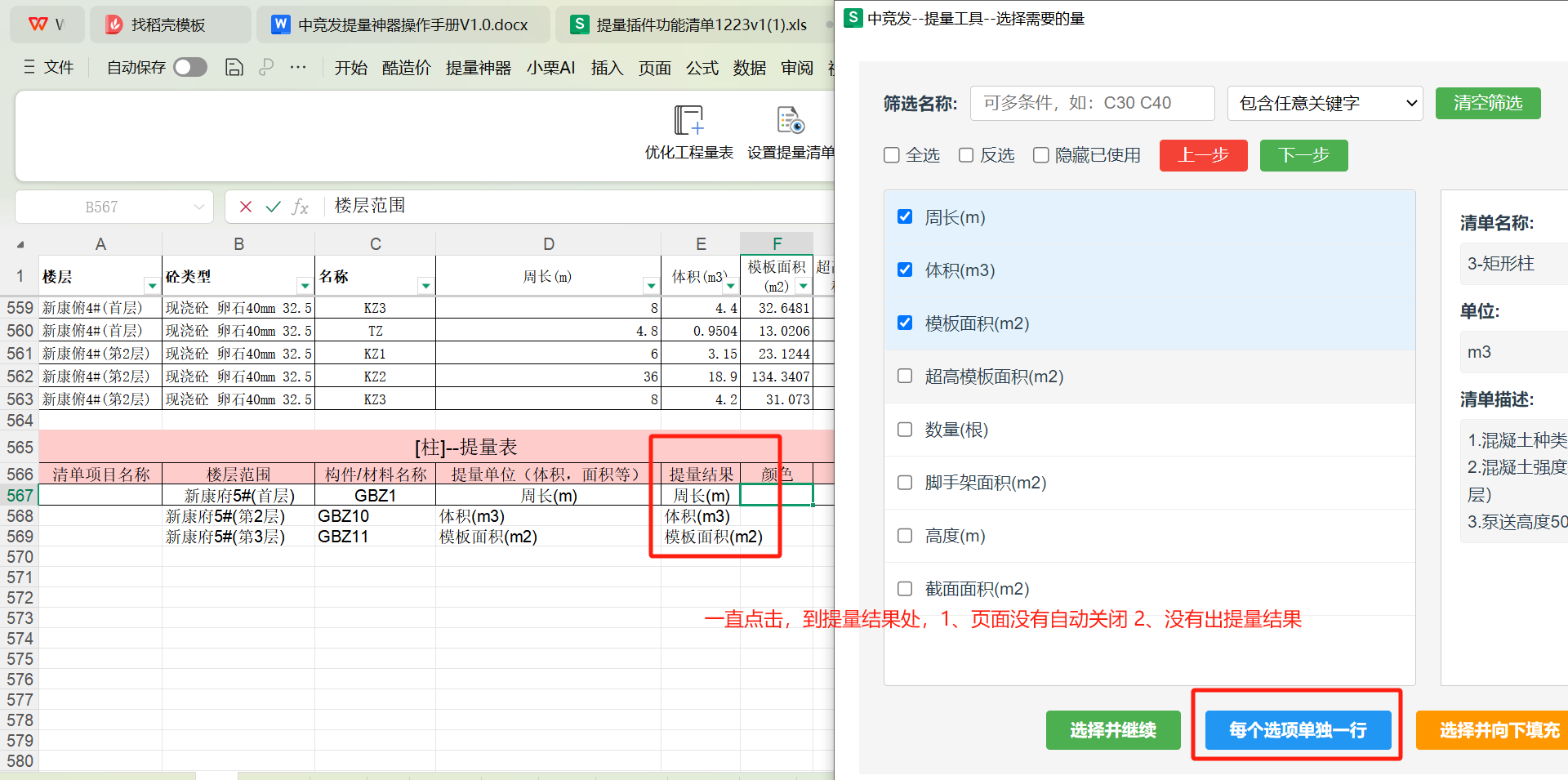Uncheck the 周长(m) checkbox
Image resolution: width=1568 pixels, height=780 pixels.
point(905,216)
